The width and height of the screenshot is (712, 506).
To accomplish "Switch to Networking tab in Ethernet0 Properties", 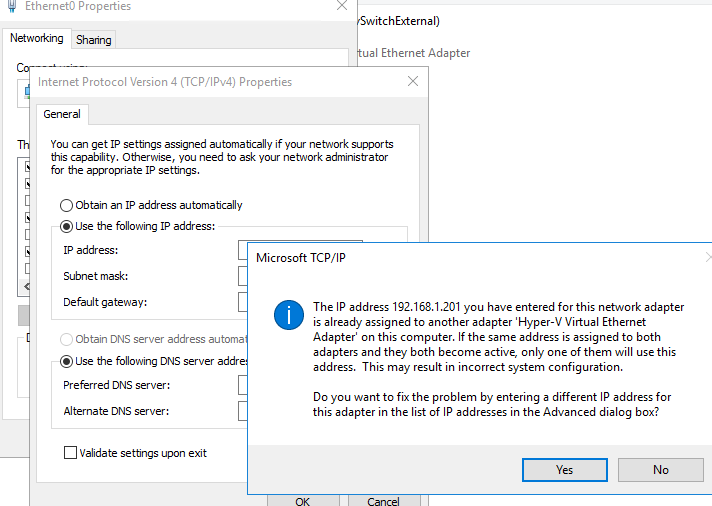I will (37, 38).
